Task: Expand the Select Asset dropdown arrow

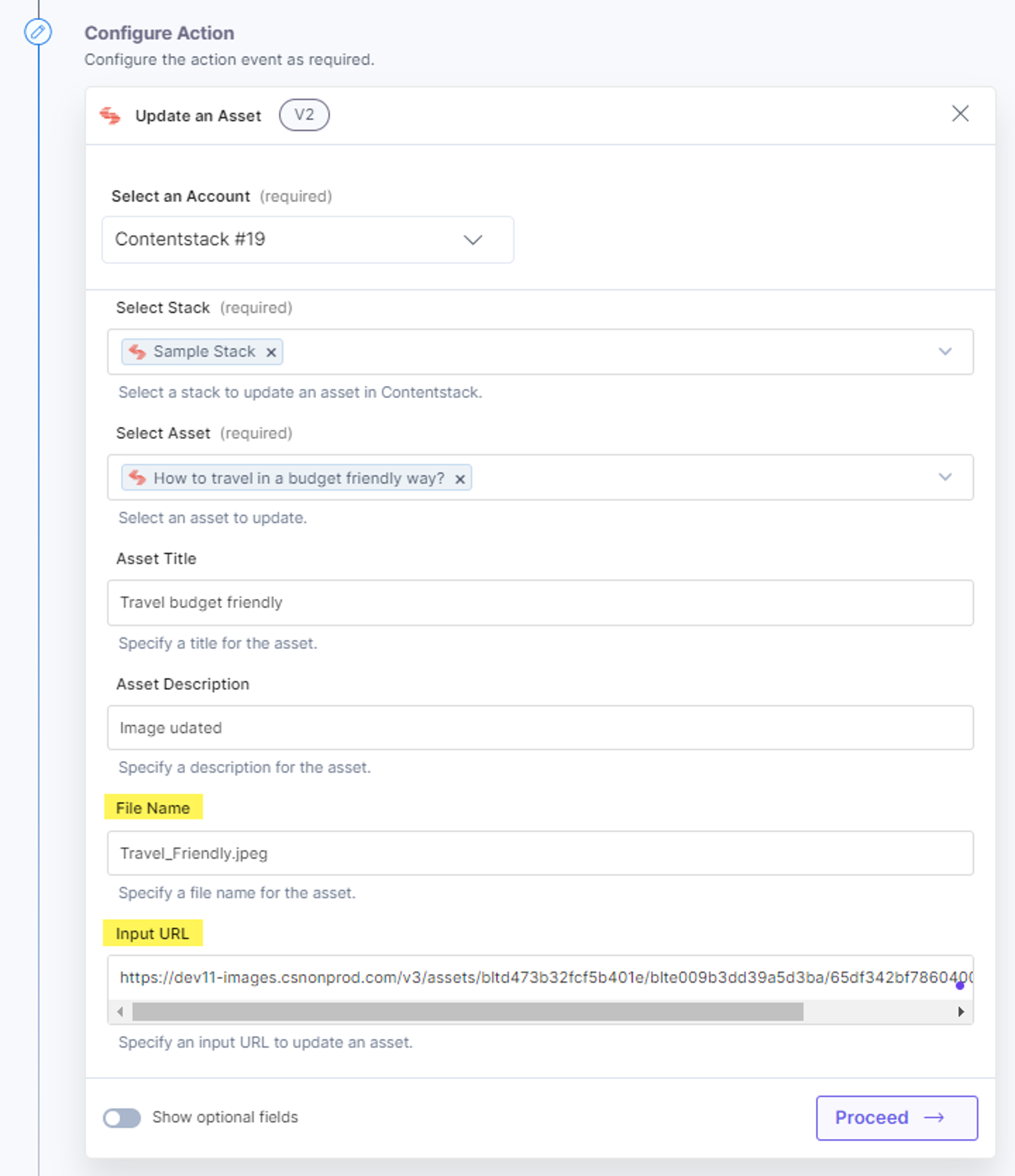Action: [x=945, y=477]
